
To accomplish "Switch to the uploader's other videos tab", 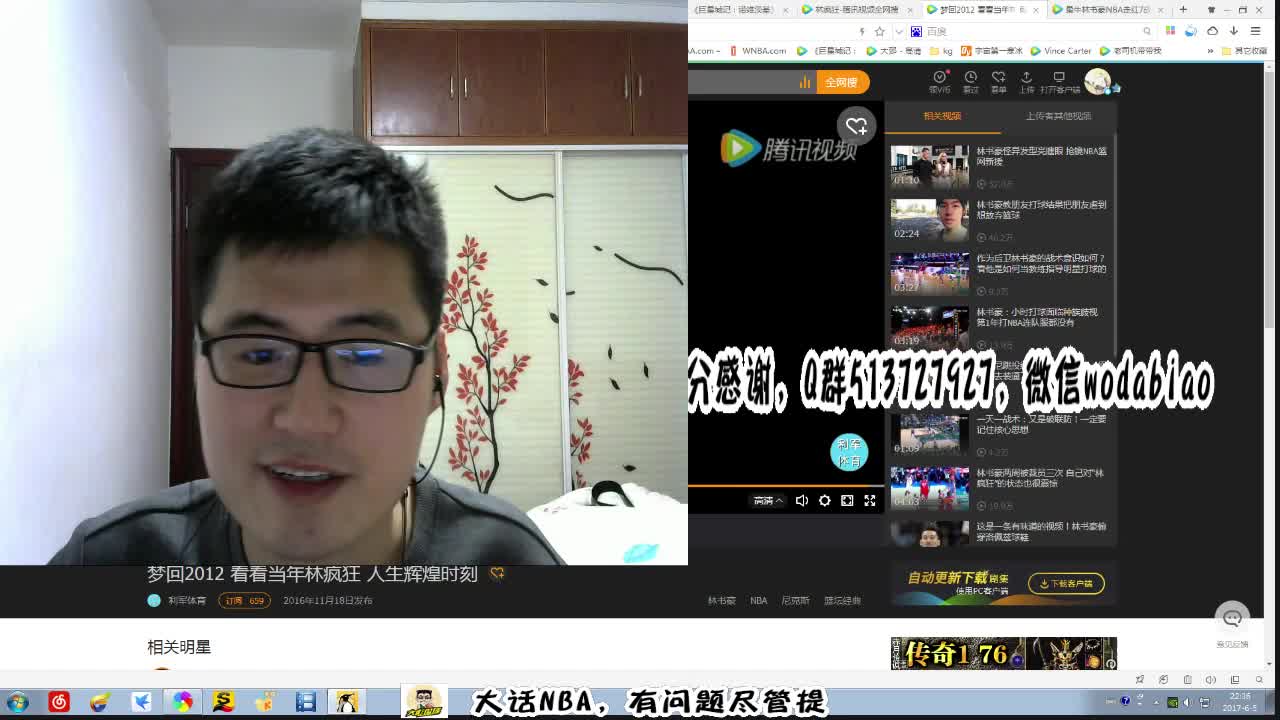I will pos(1058,116).
